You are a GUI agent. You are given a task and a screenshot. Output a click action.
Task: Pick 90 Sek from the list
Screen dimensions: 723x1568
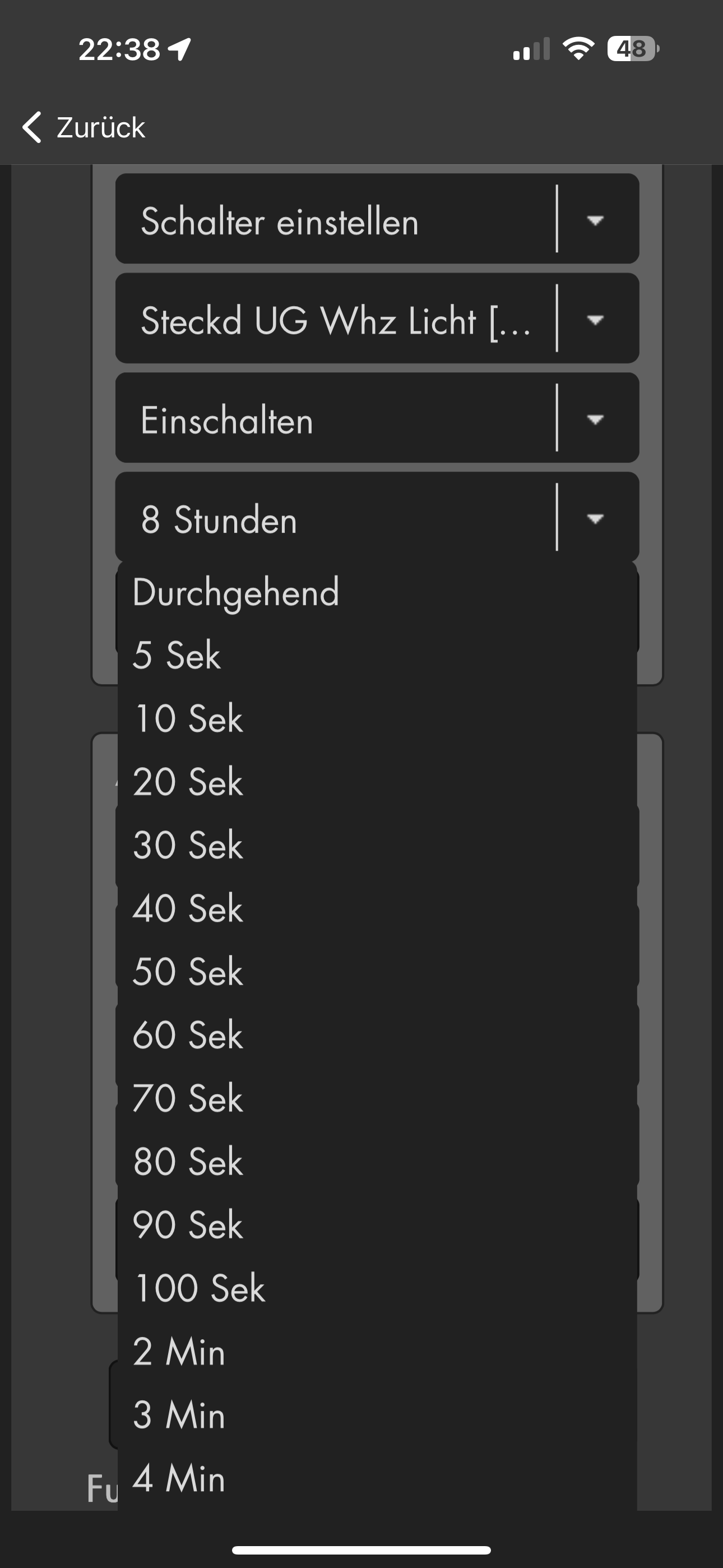tap(188, 1225)
